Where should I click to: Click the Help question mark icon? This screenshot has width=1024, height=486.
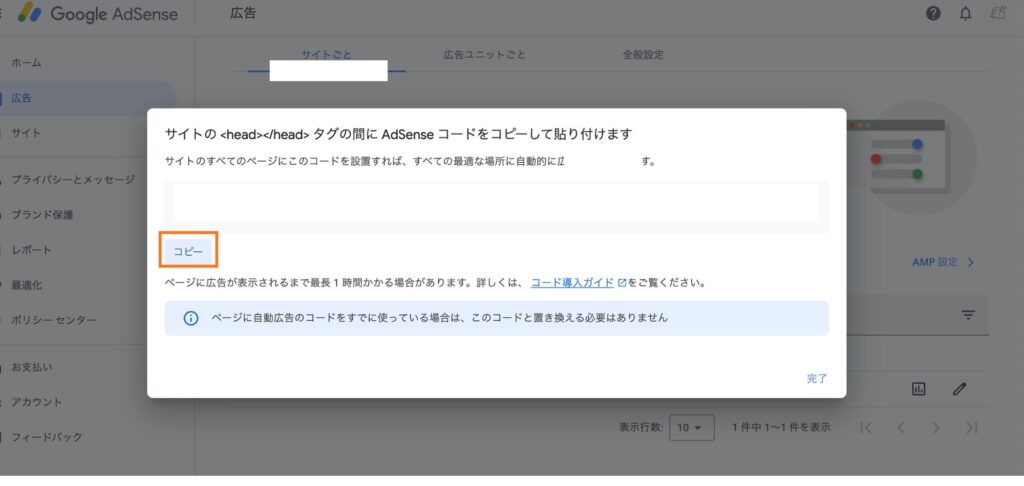point(933,14)
